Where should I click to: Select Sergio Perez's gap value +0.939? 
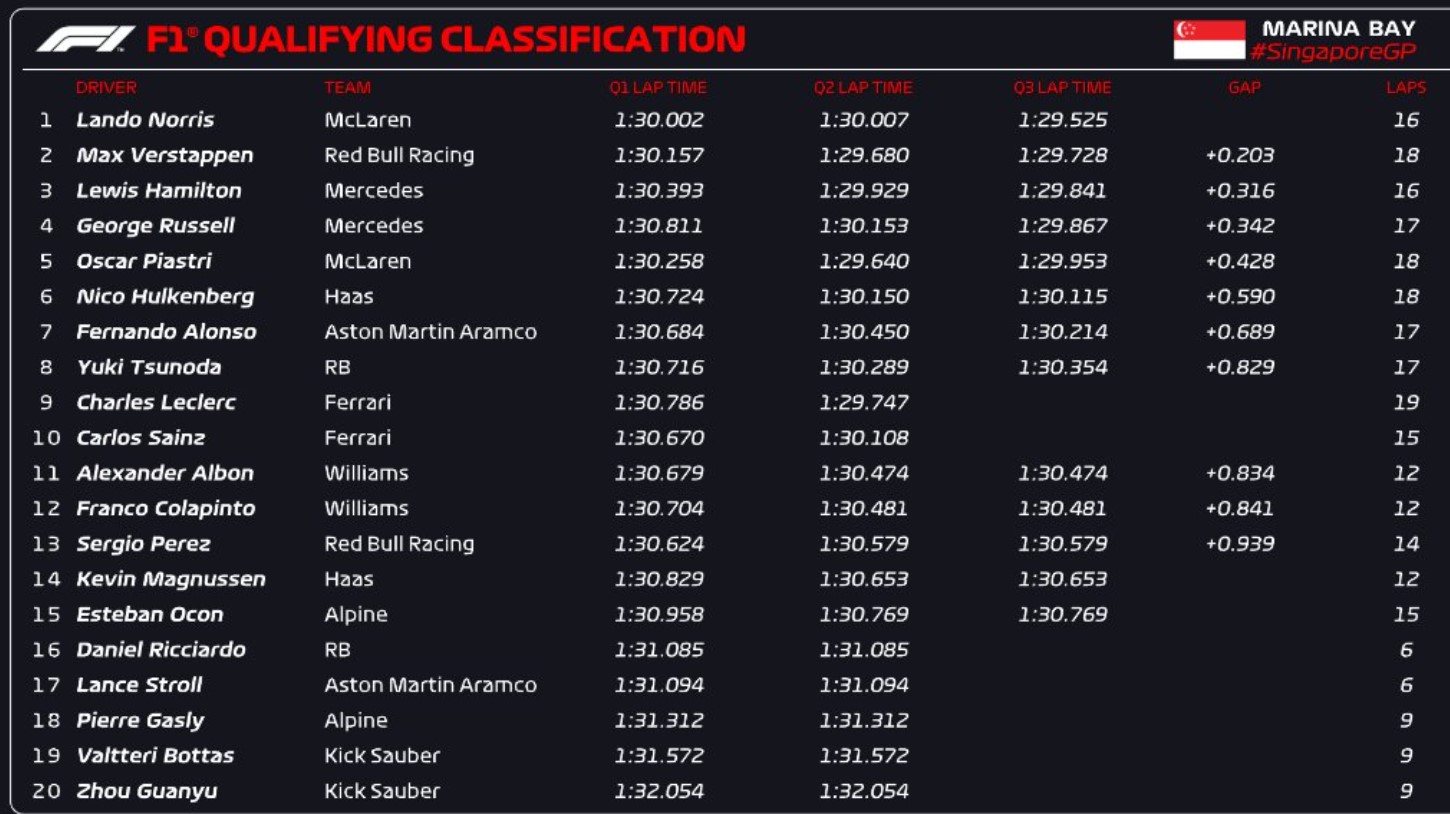click(1240, 544)
